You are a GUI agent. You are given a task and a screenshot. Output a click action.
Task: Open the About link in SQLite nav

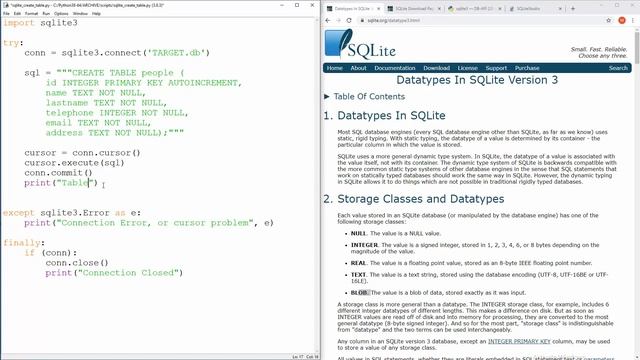coord(358,68)
